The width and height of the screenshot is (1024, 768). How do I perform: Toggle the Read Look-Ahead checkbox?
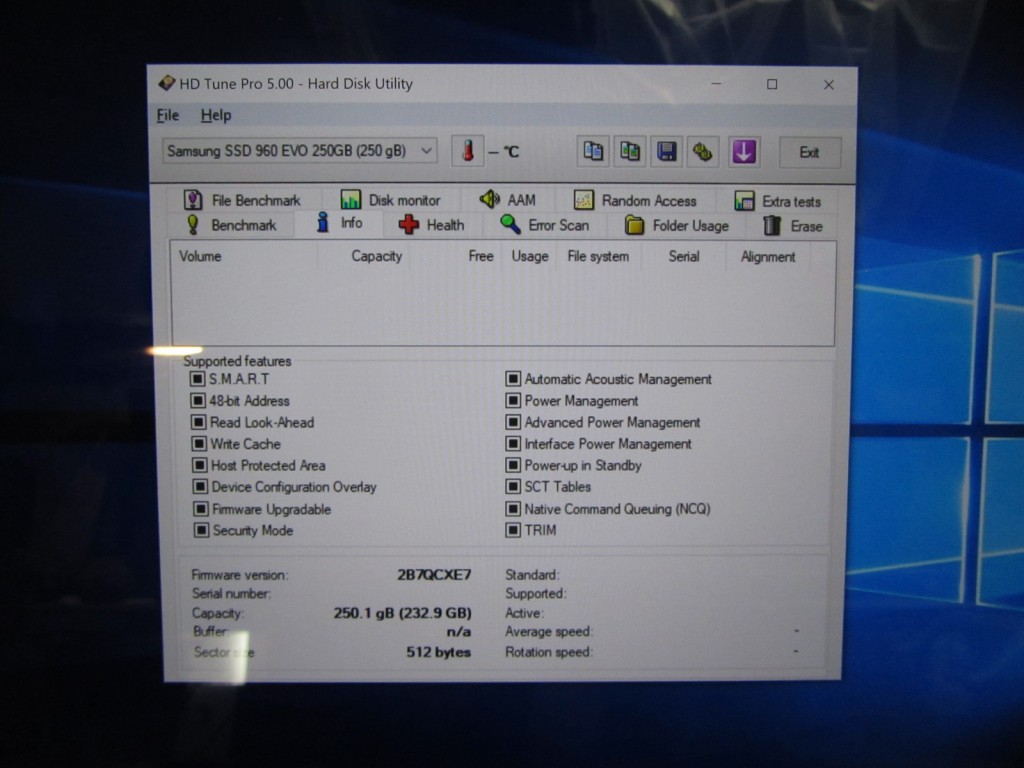click(x=198, y=422)
